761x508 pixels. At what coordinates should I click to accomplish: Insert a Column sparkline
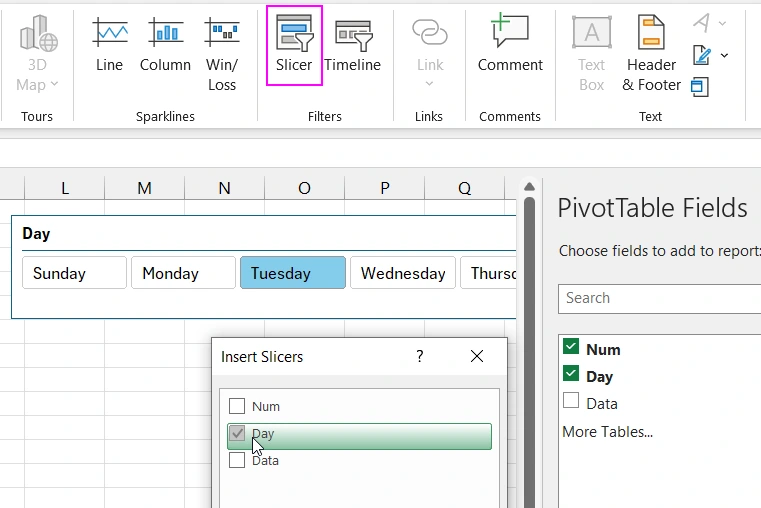point(165,46)
